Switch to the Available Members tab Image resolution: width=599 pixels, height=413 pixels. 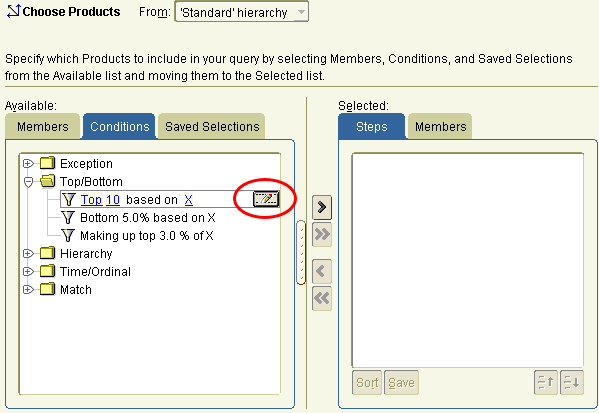43,126
